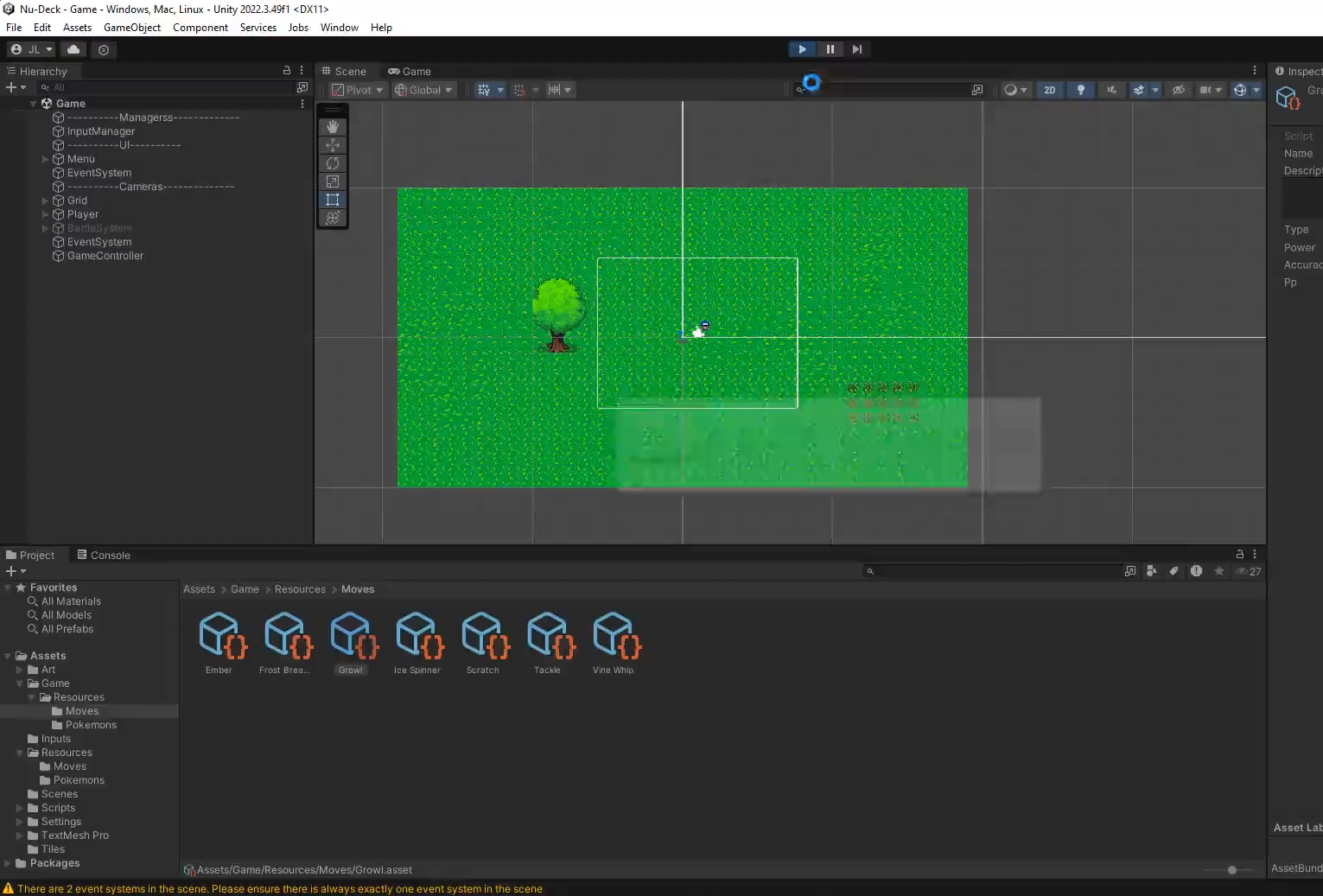Open Gizmos dropdown arrow

click(x=1256, y=90)
